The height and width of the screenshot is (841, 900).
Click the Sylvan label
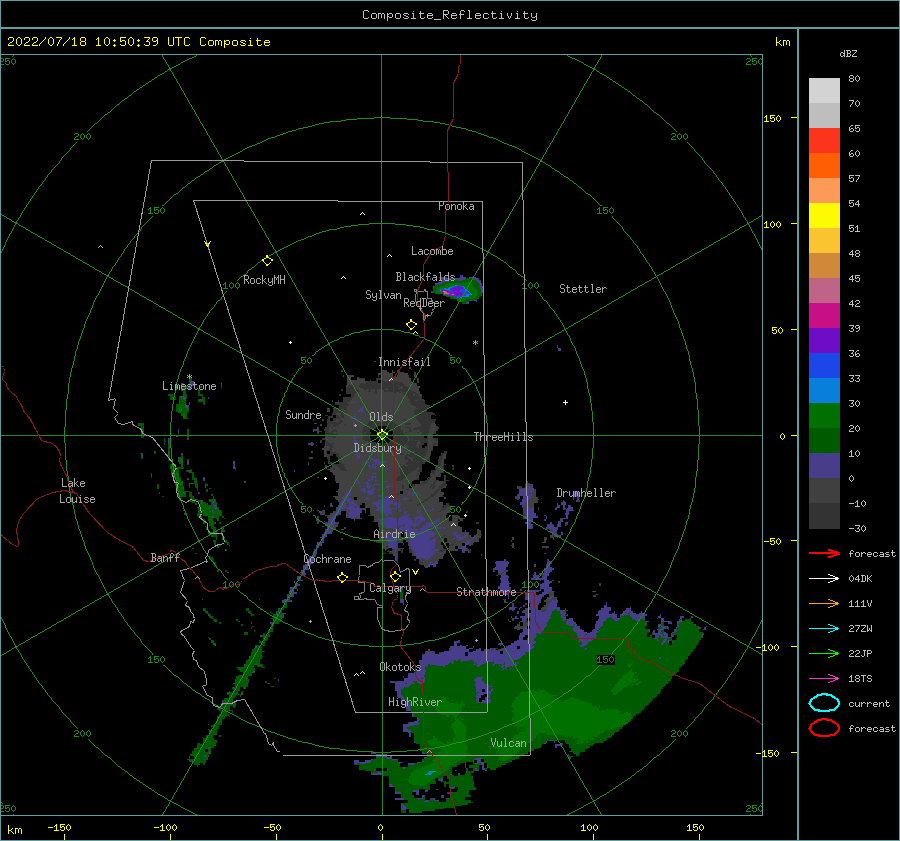[x=383, y=295]
